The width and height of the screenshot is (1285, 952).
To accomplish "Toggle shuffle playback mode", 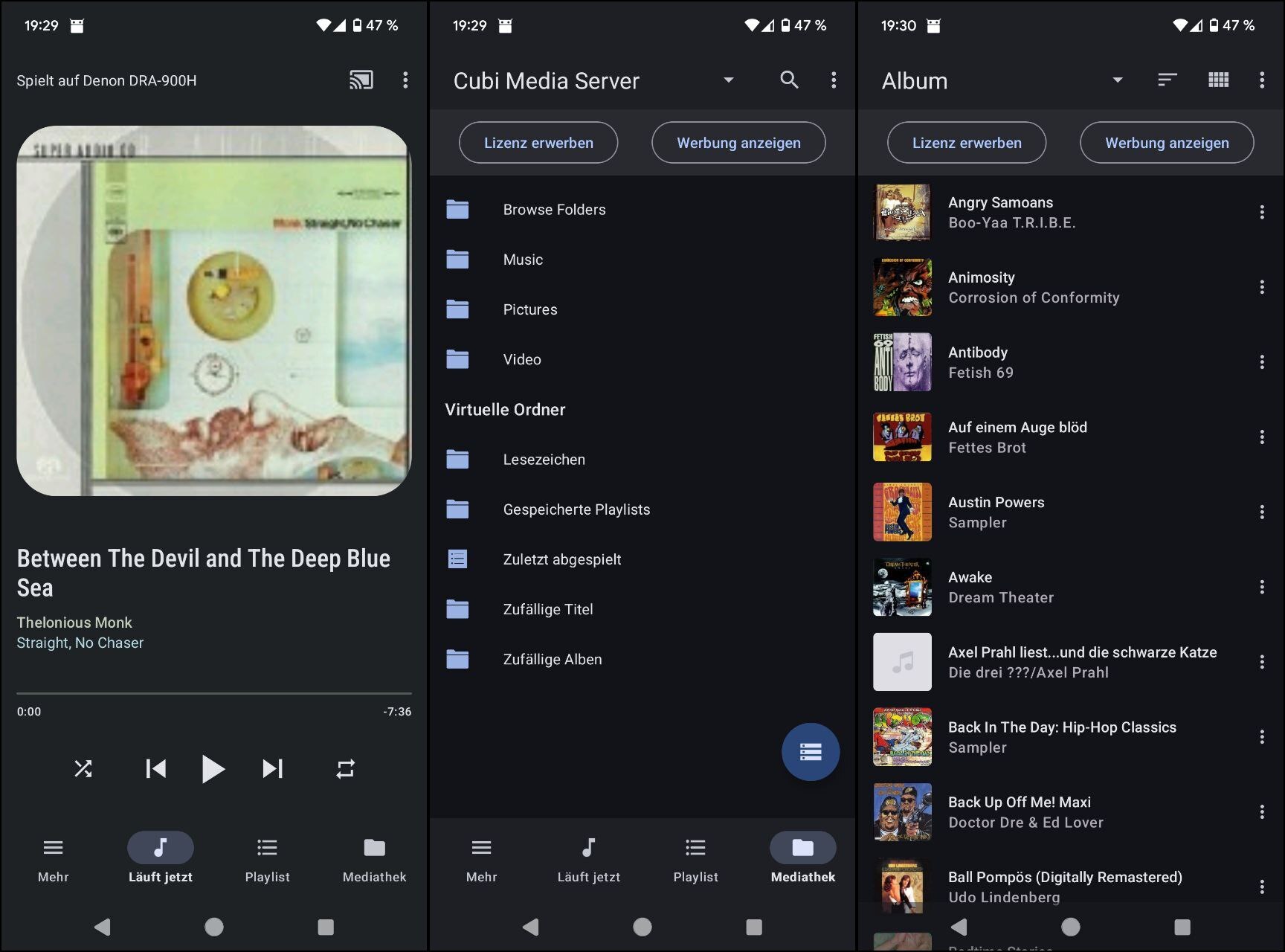I will (x=83, y=768).
